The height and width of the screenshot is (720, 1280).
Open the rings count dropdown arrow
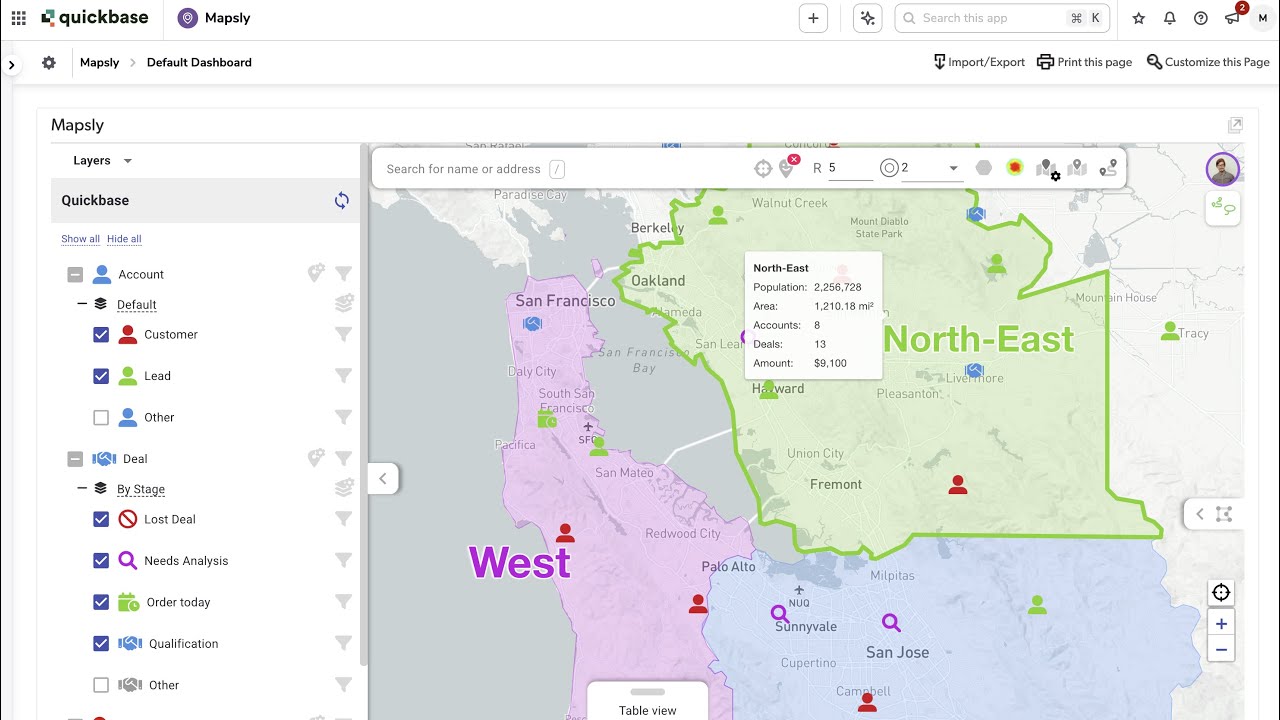click(953, 168)
